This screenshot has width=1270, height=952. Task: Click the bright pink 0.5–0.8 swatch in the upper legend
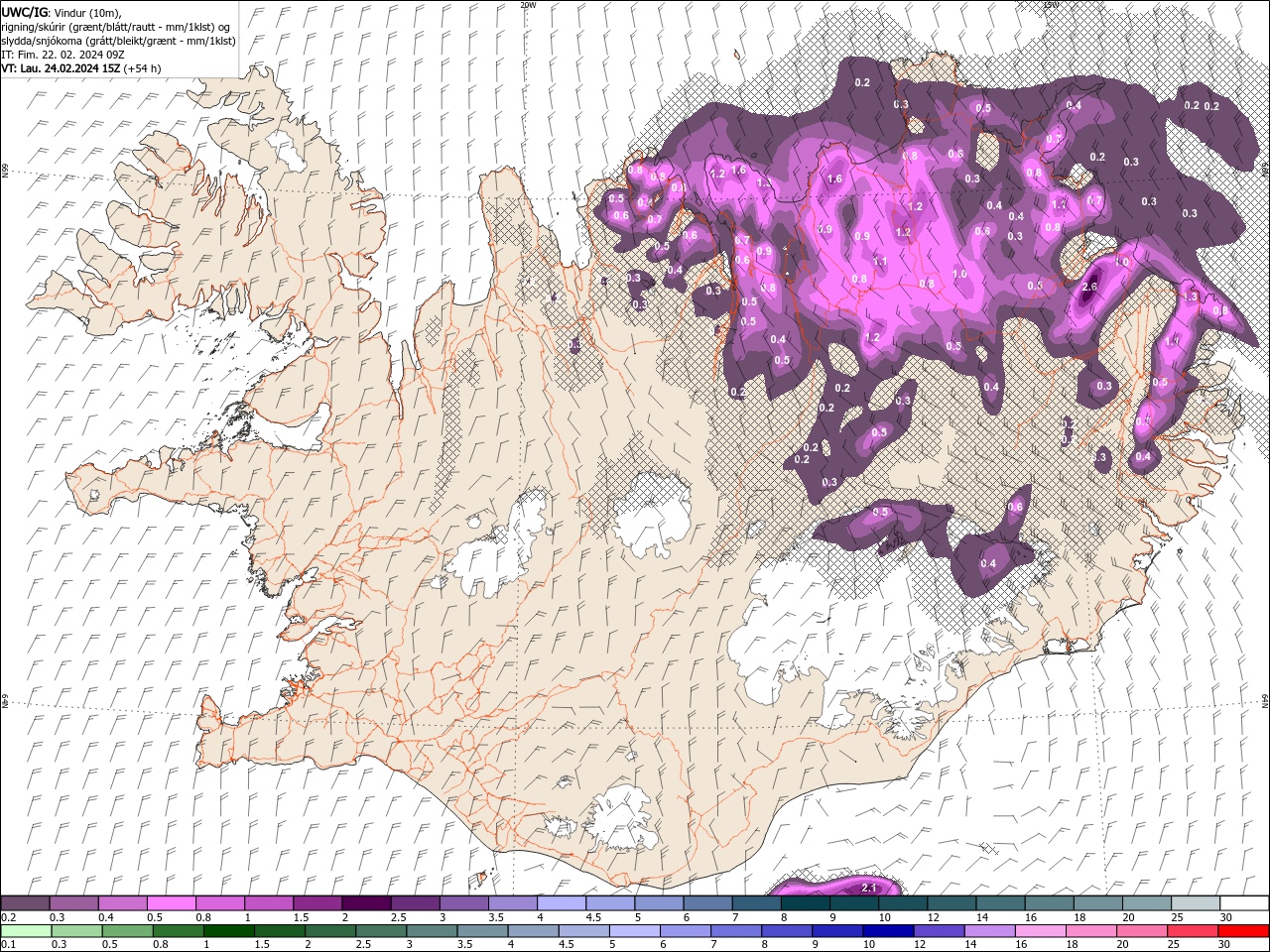pyautogui.click(x=171, y=903)
